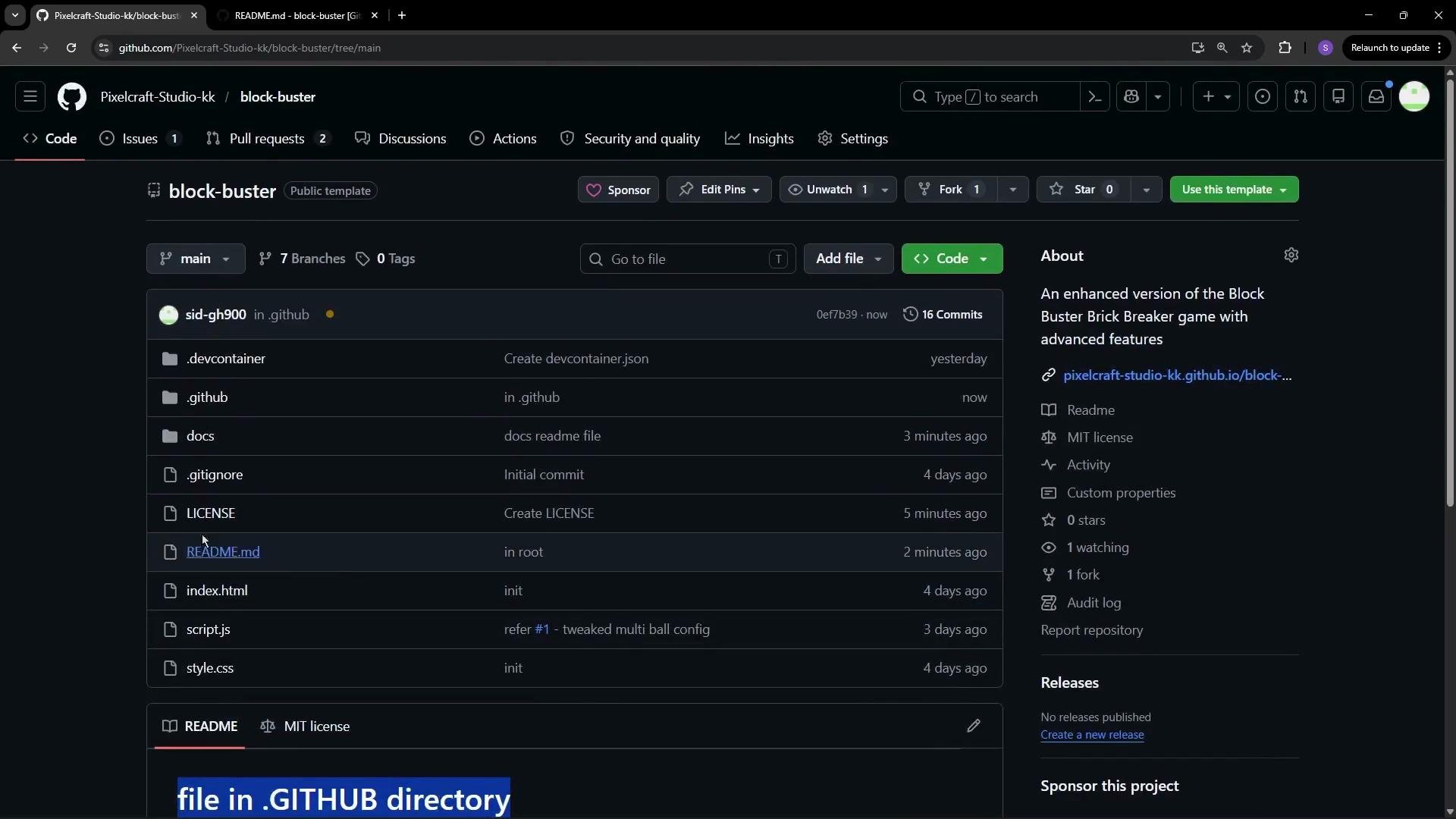Open the docs folder

tap(200, 436)
